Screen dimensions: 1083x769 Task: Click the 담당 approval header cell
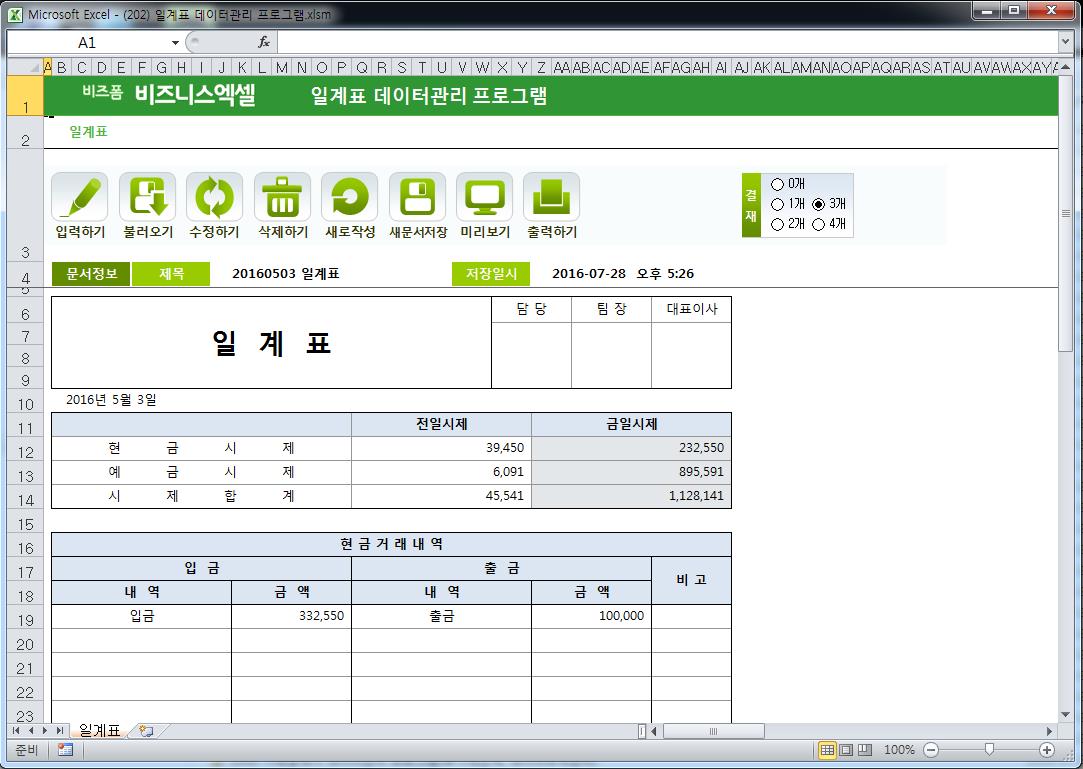[x=531, y=309]
